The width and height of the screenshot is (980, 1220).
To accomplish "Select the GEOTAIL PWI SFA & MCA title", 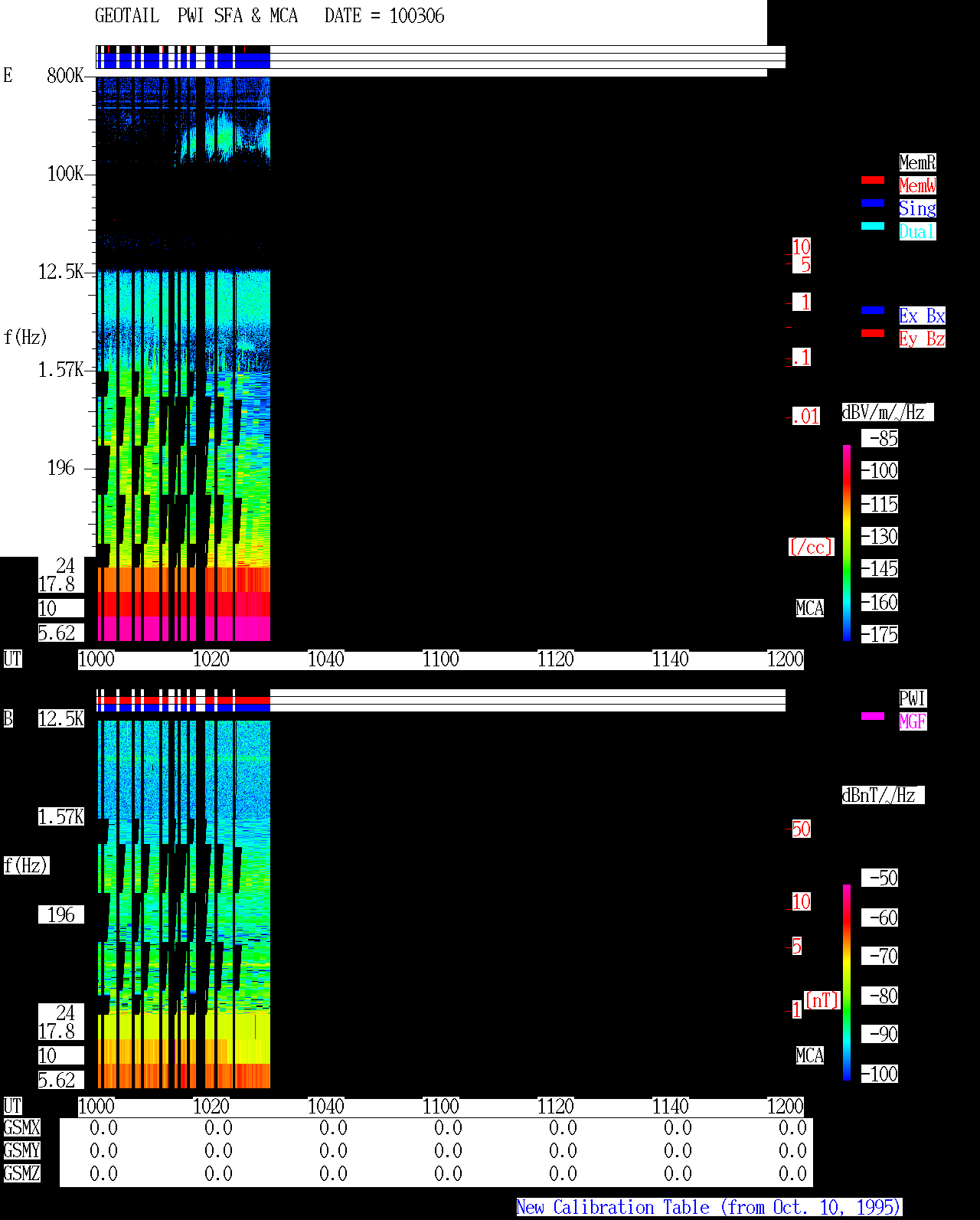I will 196,16.
